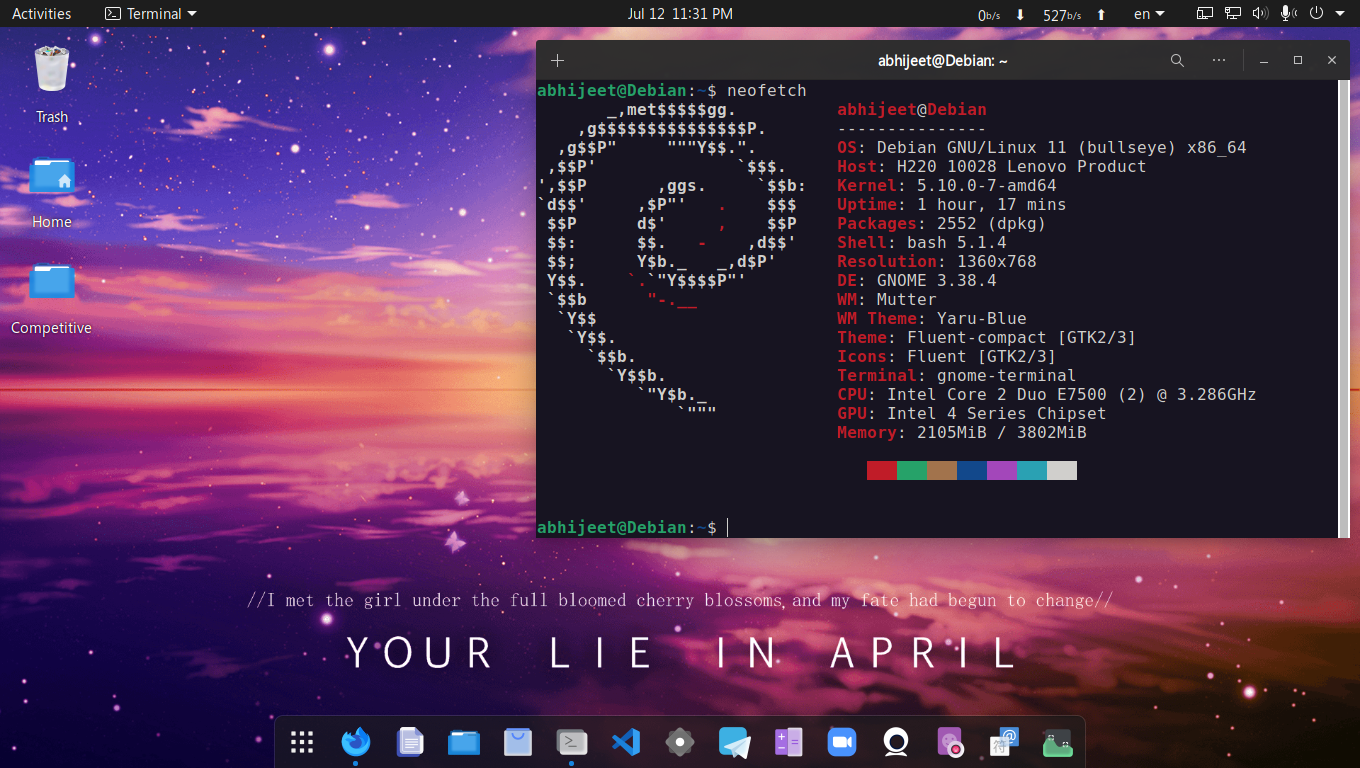Screen dimensions: 1360x768
Task: Click the Shell: bash 5.1.4 line
Action: click(x=922, y=242)
